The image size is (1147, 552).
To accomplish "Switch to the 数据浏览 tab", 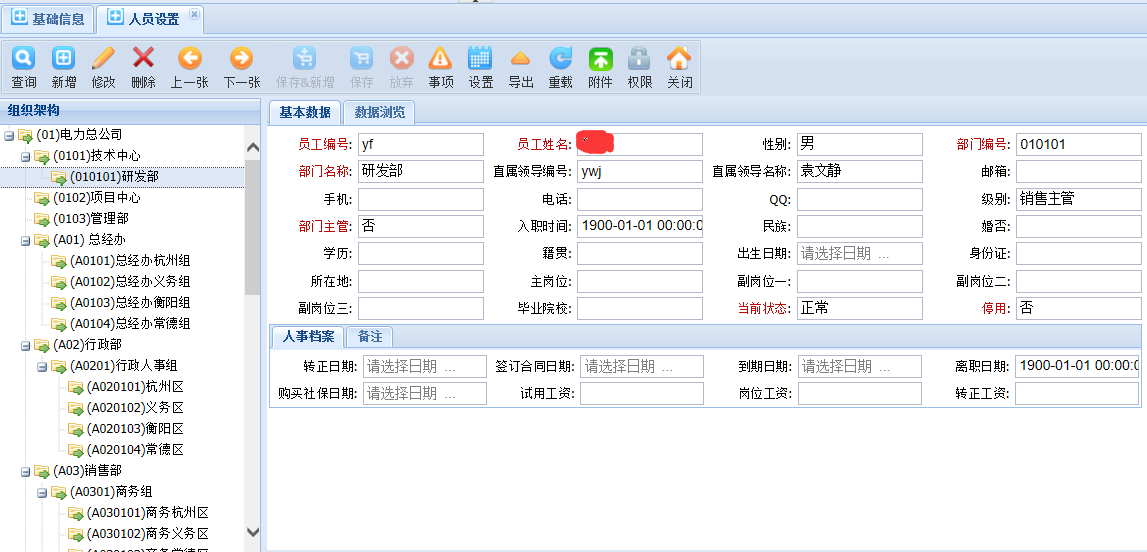I will 380,113.
